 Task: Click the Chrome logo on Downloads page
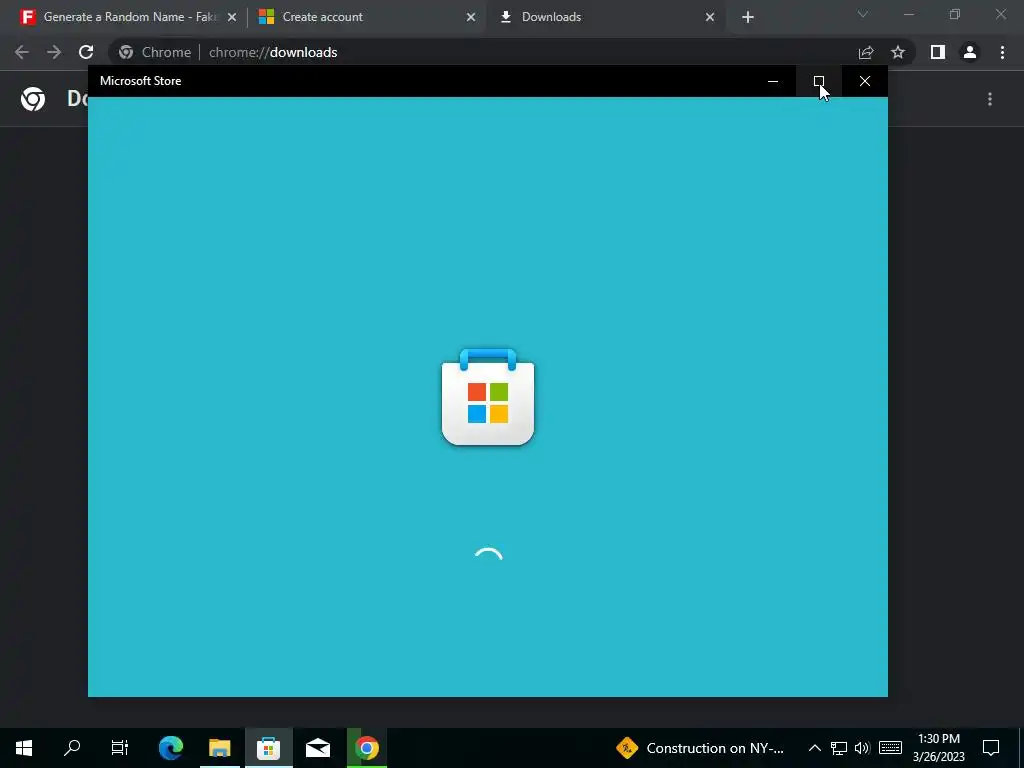pos(33,99)
